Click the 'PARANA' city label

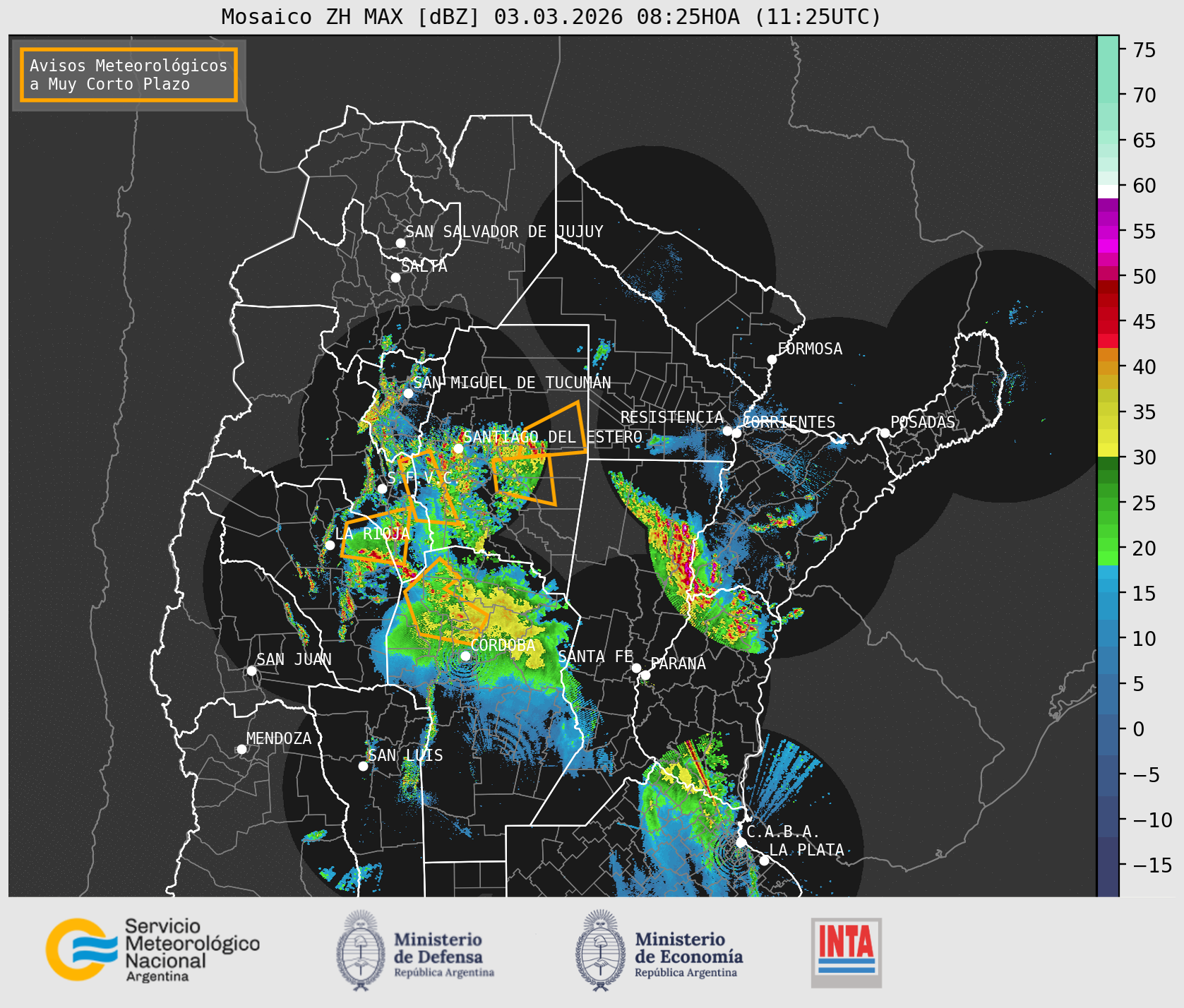[x=678, y=664]
